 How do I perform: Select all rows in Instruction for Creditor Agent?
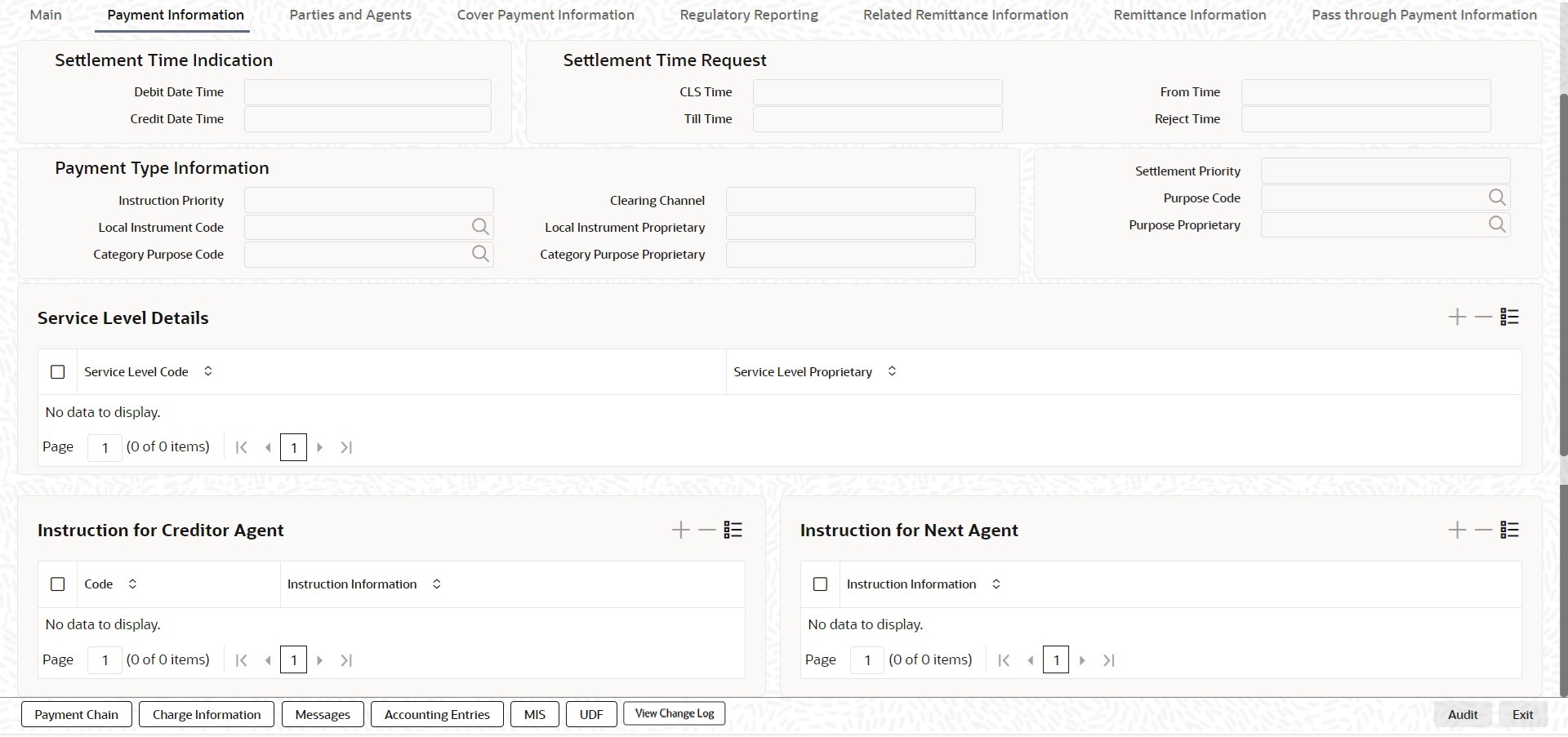[58, 584]
